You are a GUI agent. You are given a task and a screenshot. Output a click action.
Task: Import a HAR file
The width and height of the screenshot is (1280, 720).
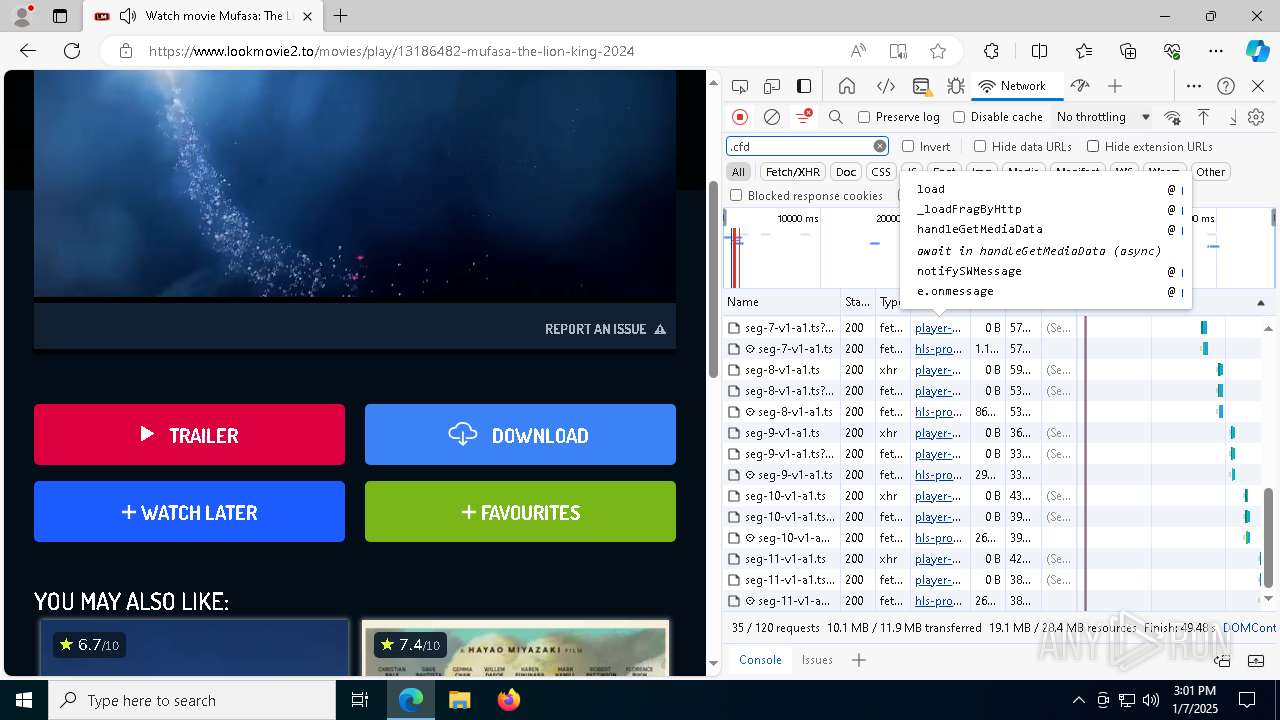coord(1204,117)
